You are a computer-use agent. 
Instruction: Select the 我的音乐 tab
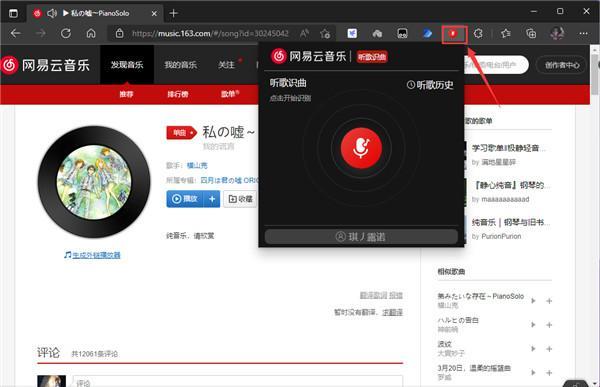coord(180,65)
